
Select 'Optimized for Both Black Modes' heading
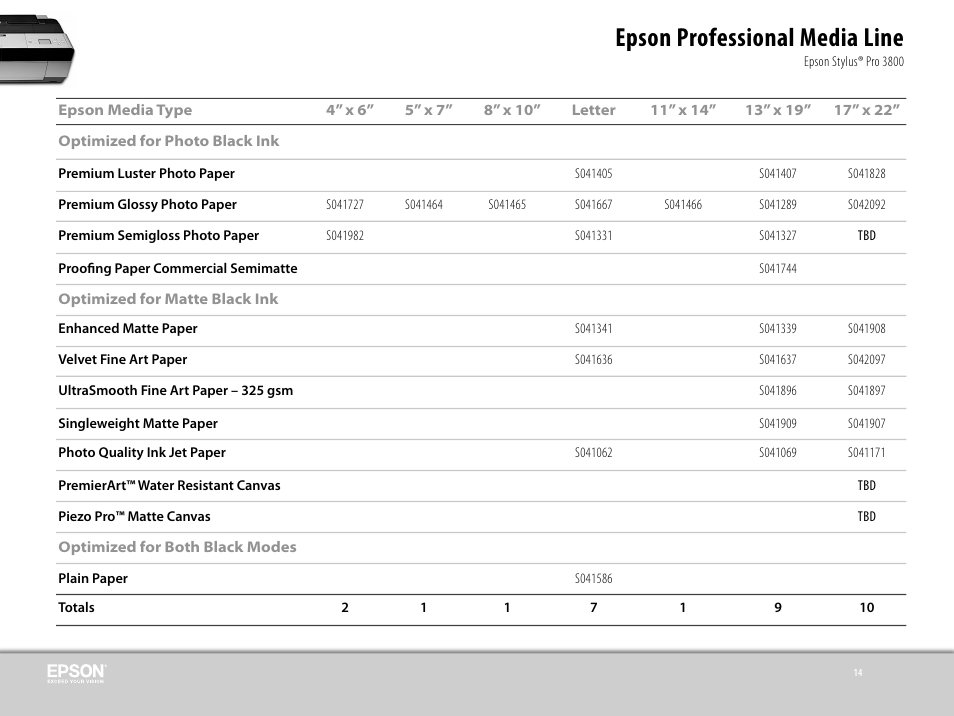[177, 547]
